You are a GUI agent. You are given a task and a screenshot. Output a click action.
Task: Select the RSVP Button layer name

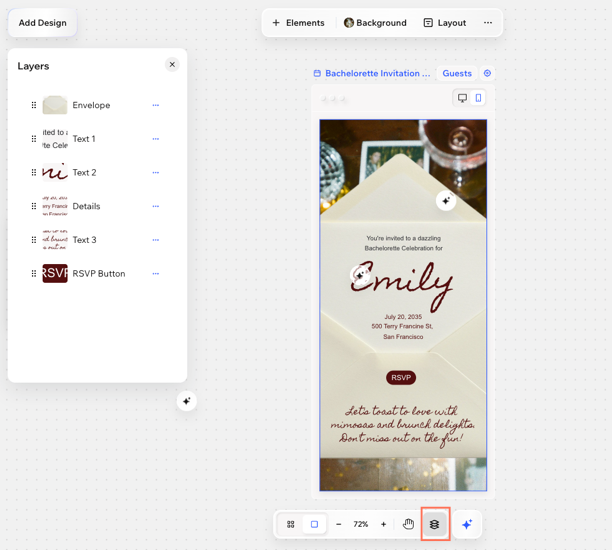[x=99, y=274]
